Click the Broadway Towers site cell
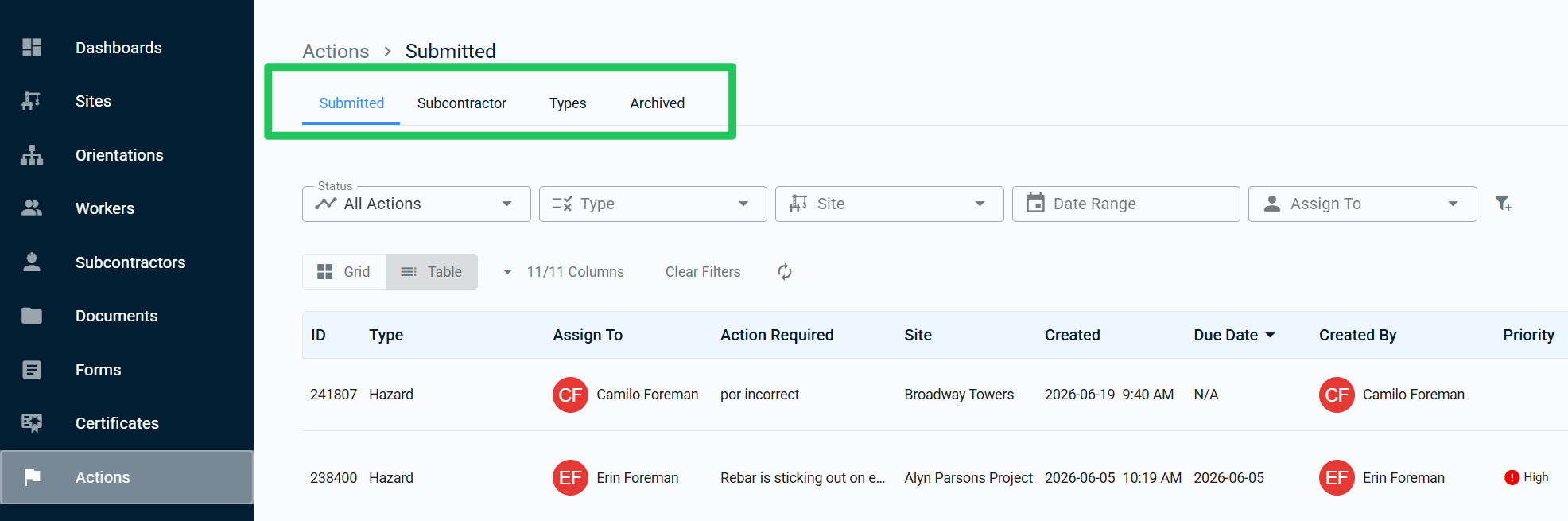Screen dimensions: 1568x521 click(x=959, y=395)
